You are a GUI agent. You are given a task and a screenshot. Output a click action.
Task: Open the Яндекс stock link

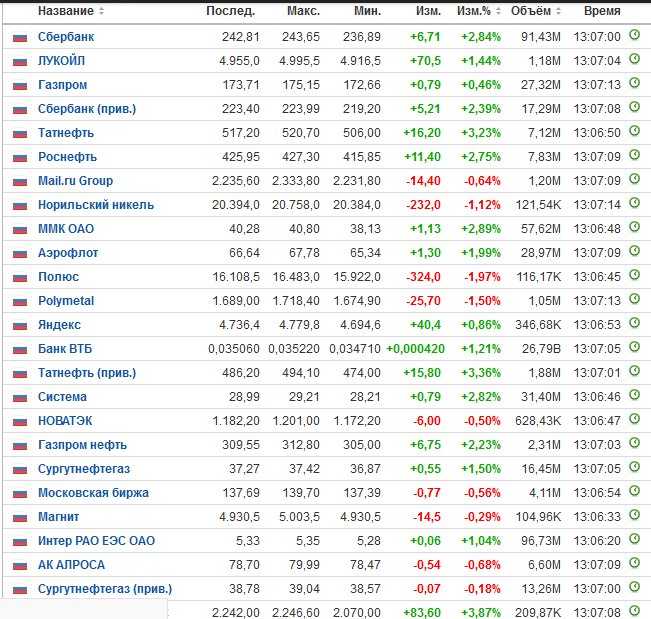pos(59,325)
